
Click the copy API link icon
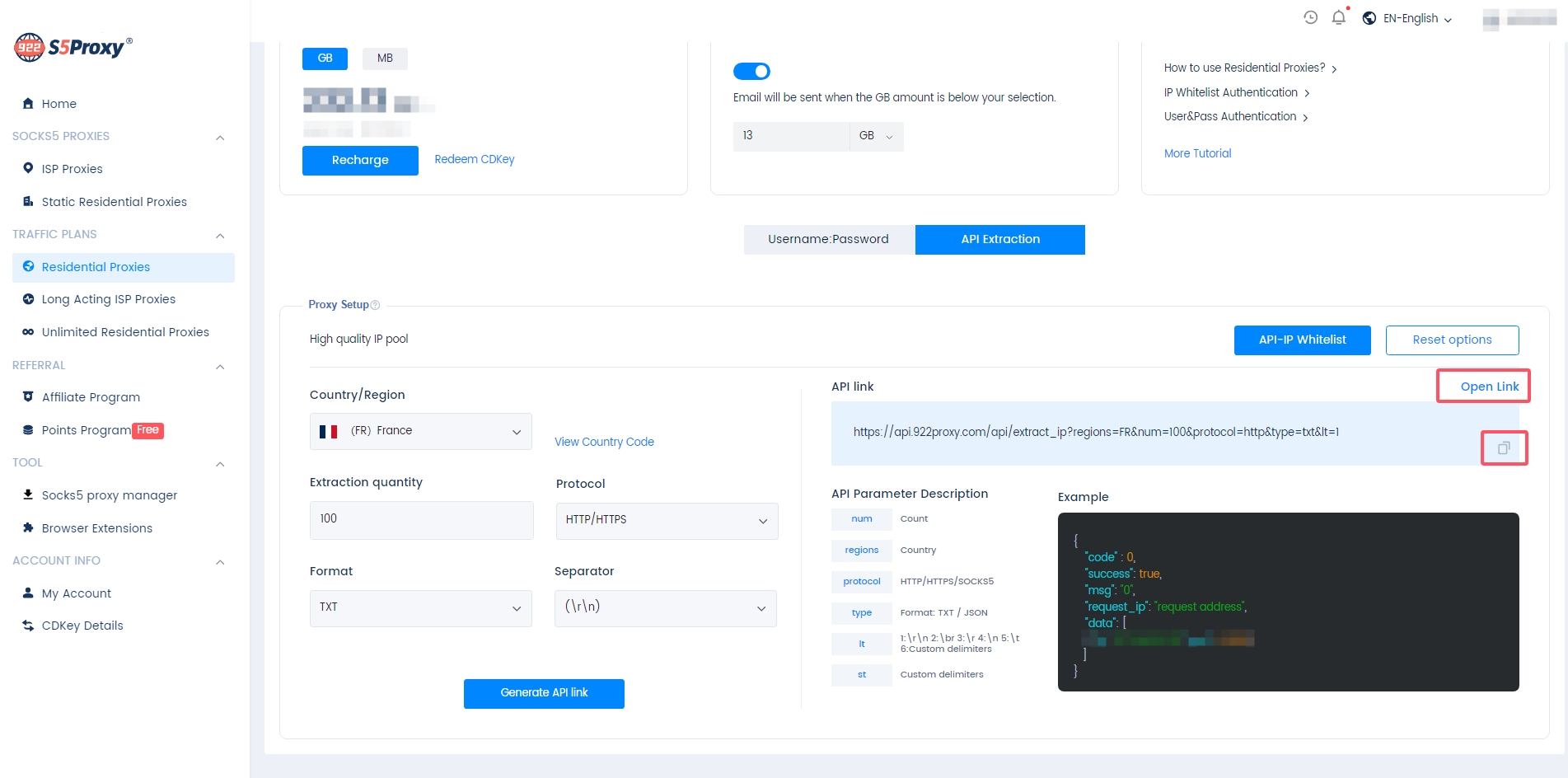coord(1504,448)
